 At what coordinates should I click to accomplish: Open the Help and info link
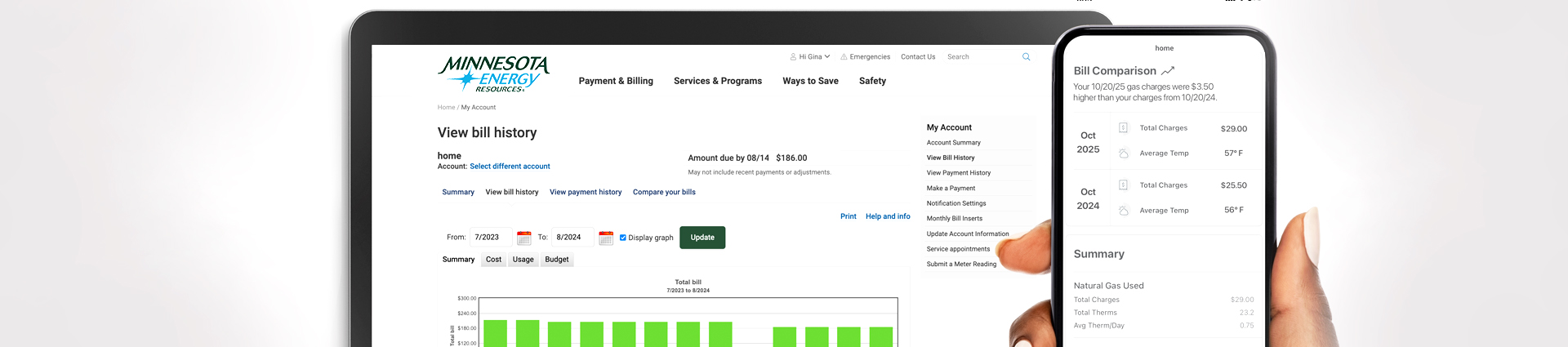888,216
